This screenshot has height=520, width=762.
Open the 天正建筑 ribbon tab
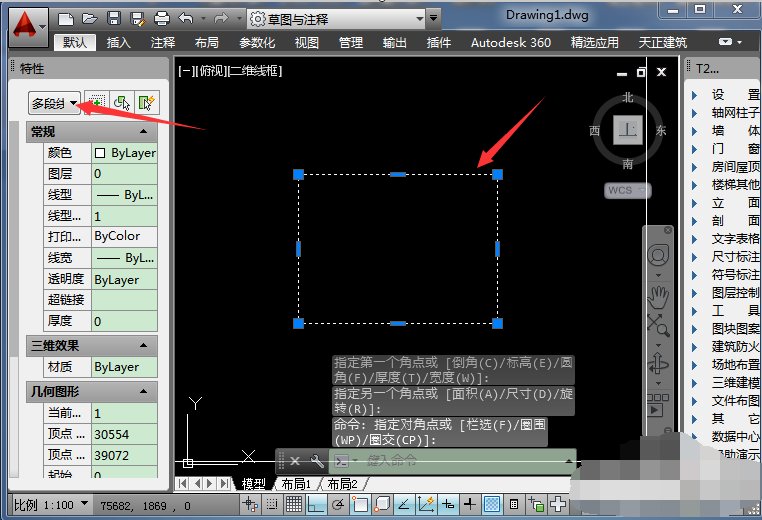point(662,43)
